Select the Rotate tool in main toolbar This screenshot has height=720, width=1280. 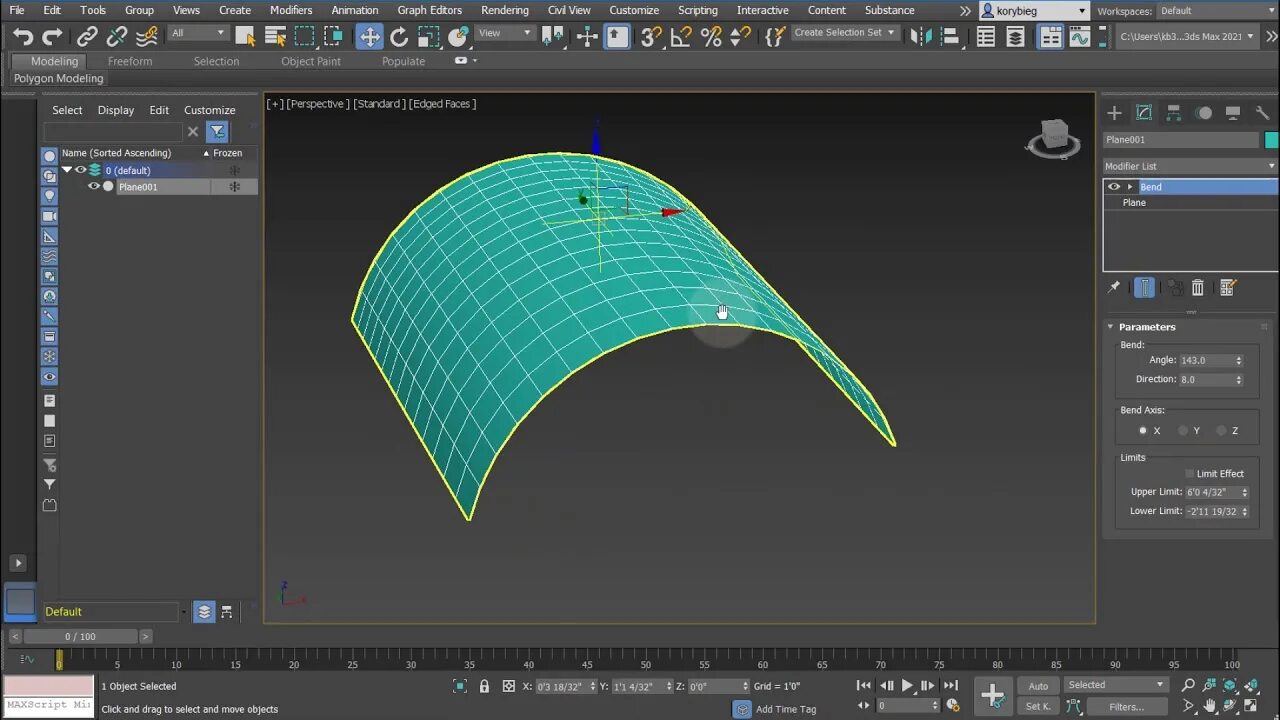(399, 37)
